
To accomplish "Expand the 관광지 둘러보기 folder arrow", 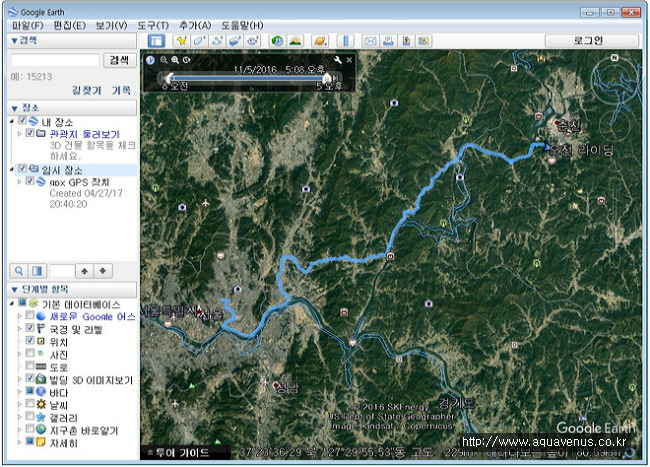I will coord(19,134).
